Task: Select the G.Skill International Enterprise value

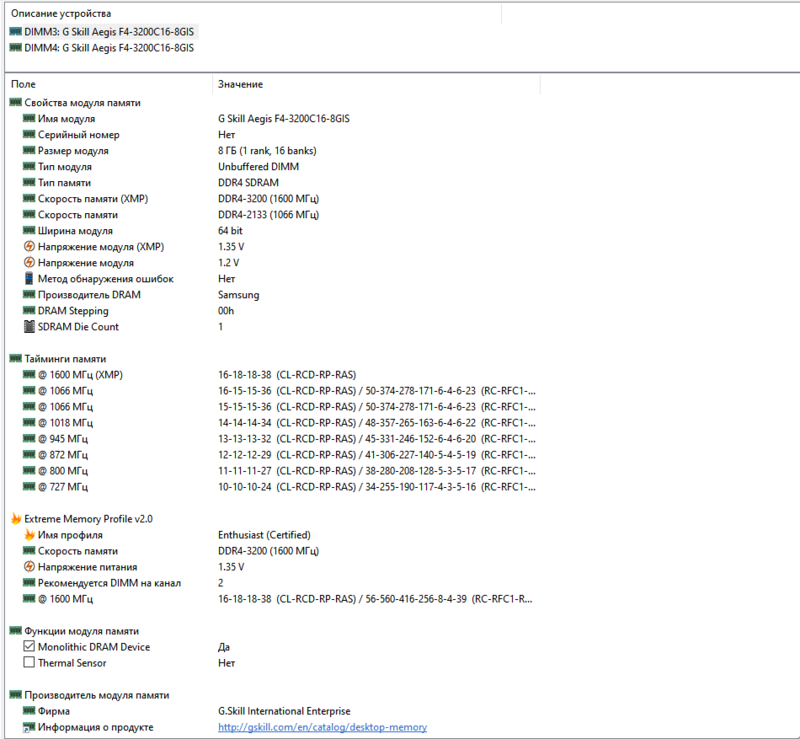Action: [x=284, y=711]
